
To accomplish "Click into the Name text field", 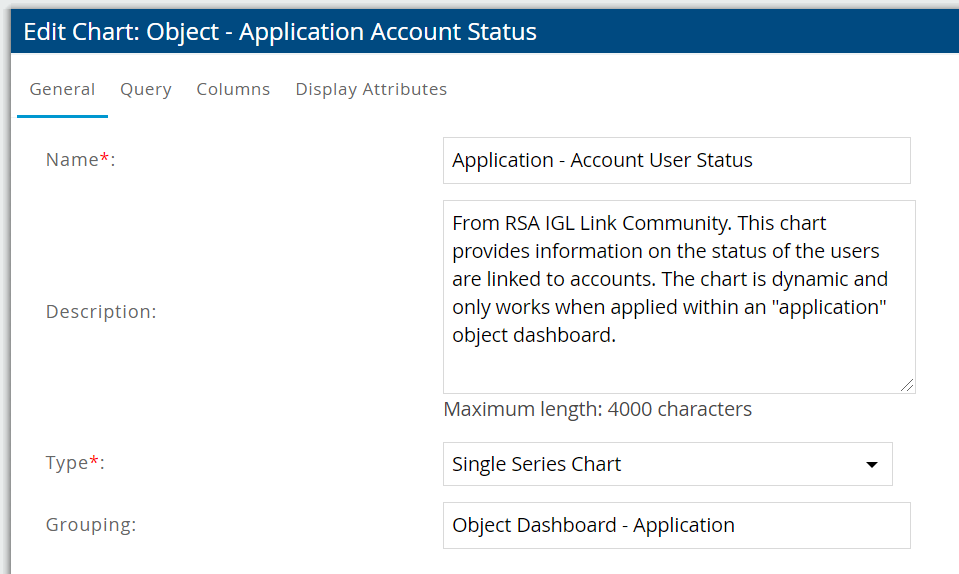I will click(x=676, y=160).
